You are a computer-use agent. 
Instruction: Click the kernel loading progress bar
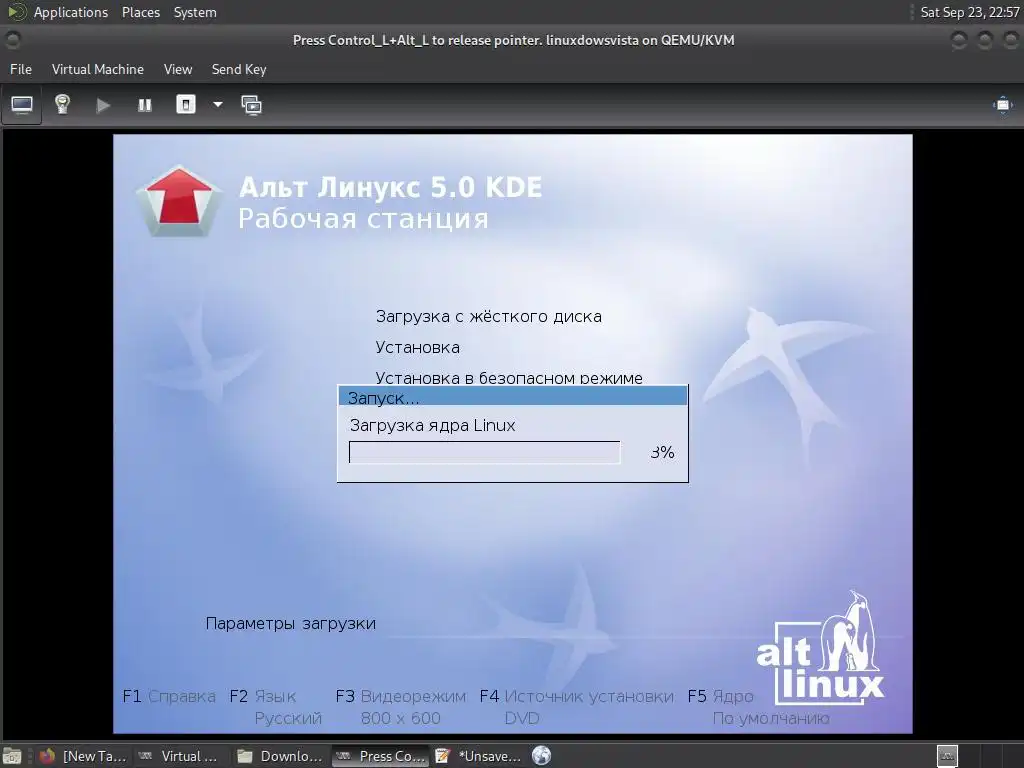(x=485, y=453)
